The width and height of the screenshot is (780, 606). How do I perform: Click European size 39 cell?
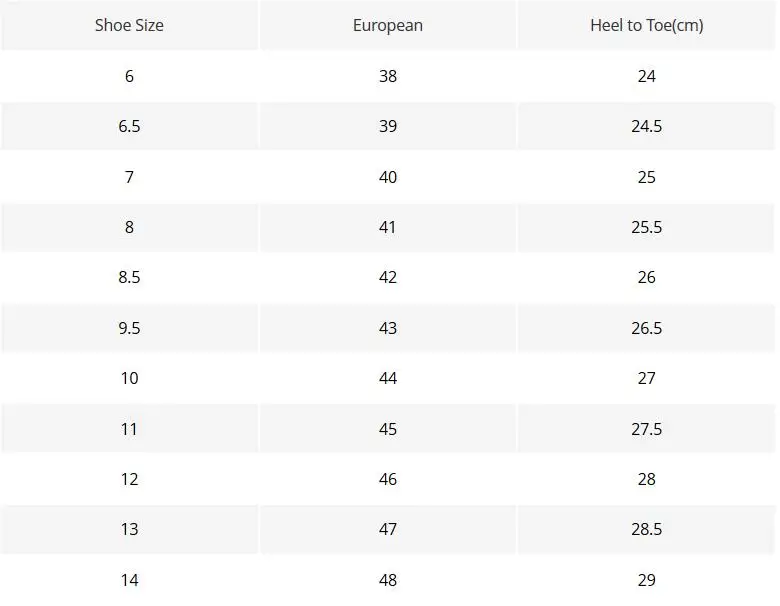point(388,126)
